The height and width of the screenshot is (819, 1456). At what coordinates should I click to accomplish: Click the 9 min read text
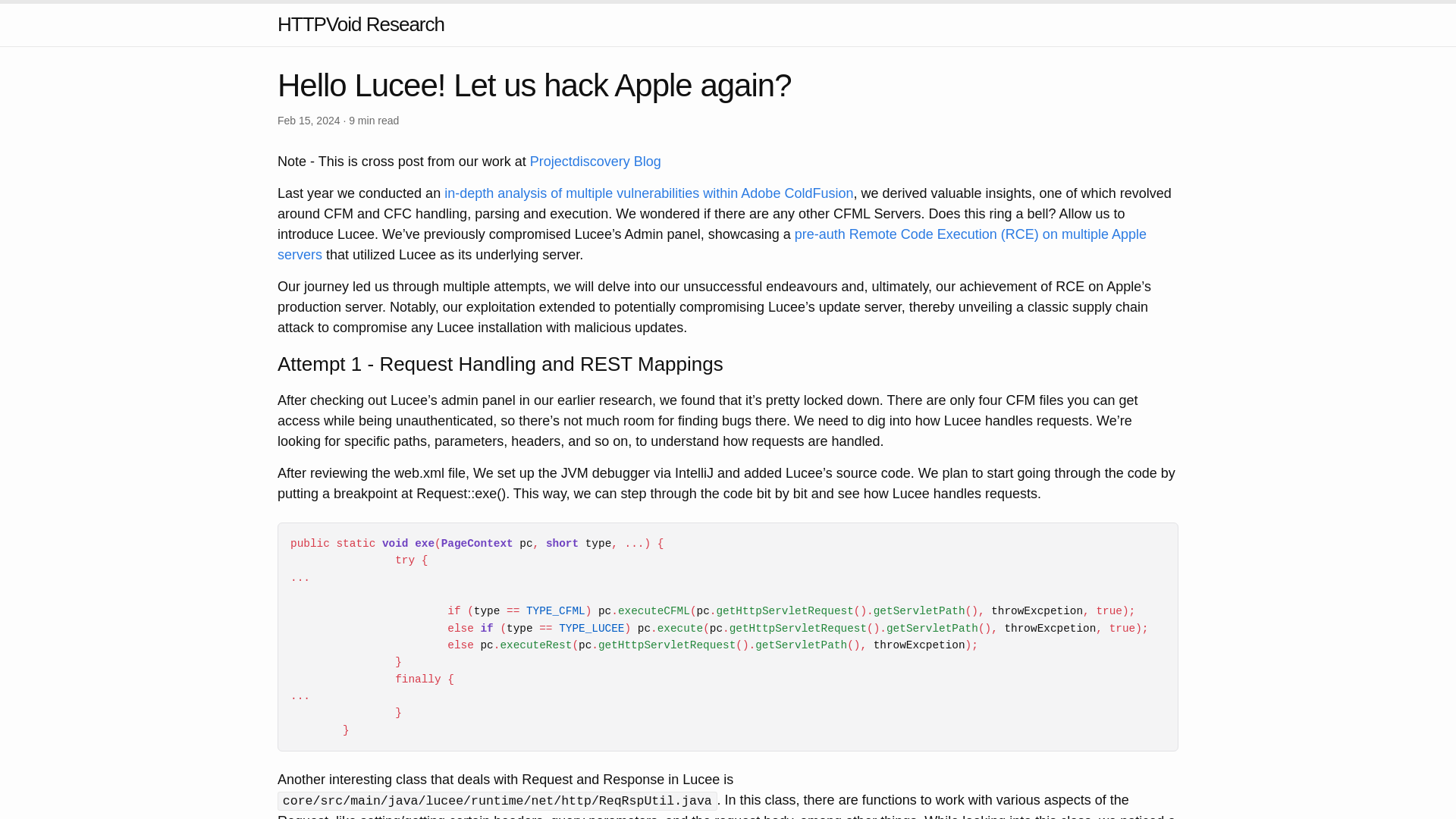click(x=374, y=121)
